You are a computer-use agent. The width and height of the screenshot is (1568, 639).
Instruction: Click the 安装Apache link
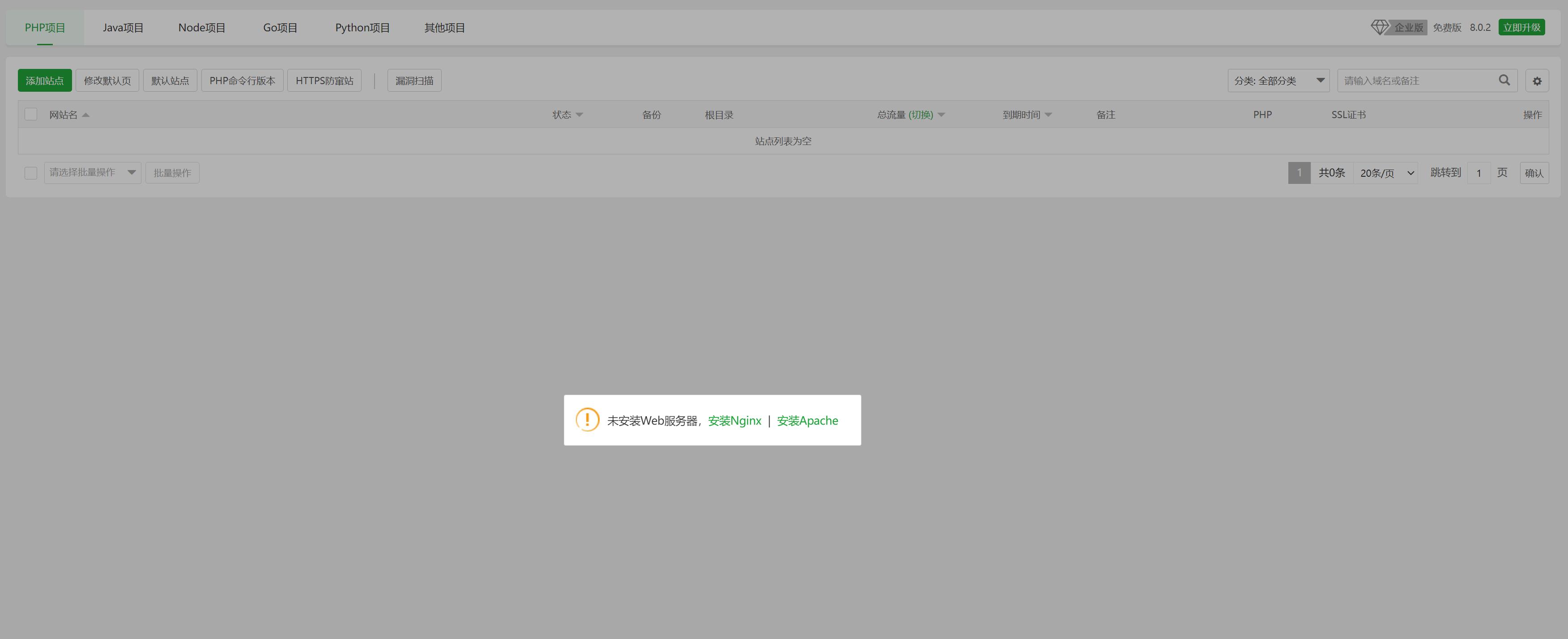click(807, 421)
